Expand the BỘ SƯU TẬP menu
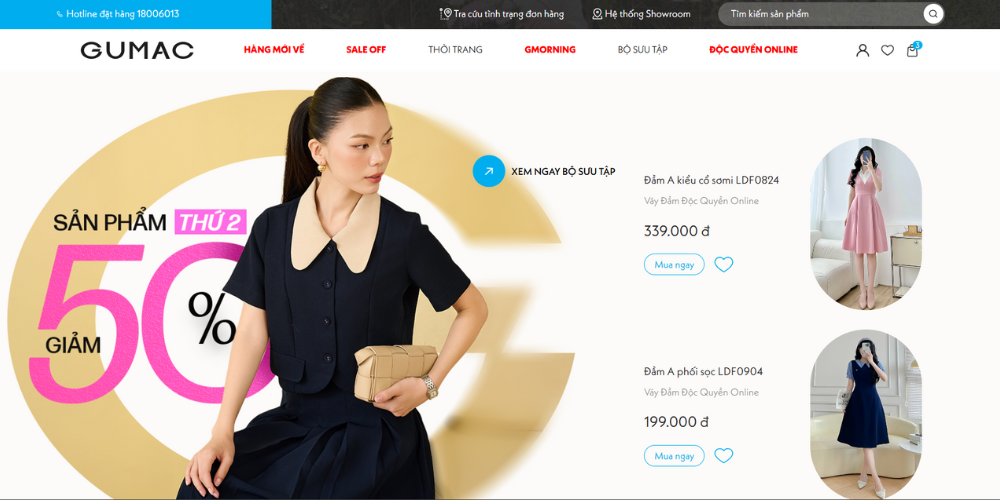 coord(642,50)
